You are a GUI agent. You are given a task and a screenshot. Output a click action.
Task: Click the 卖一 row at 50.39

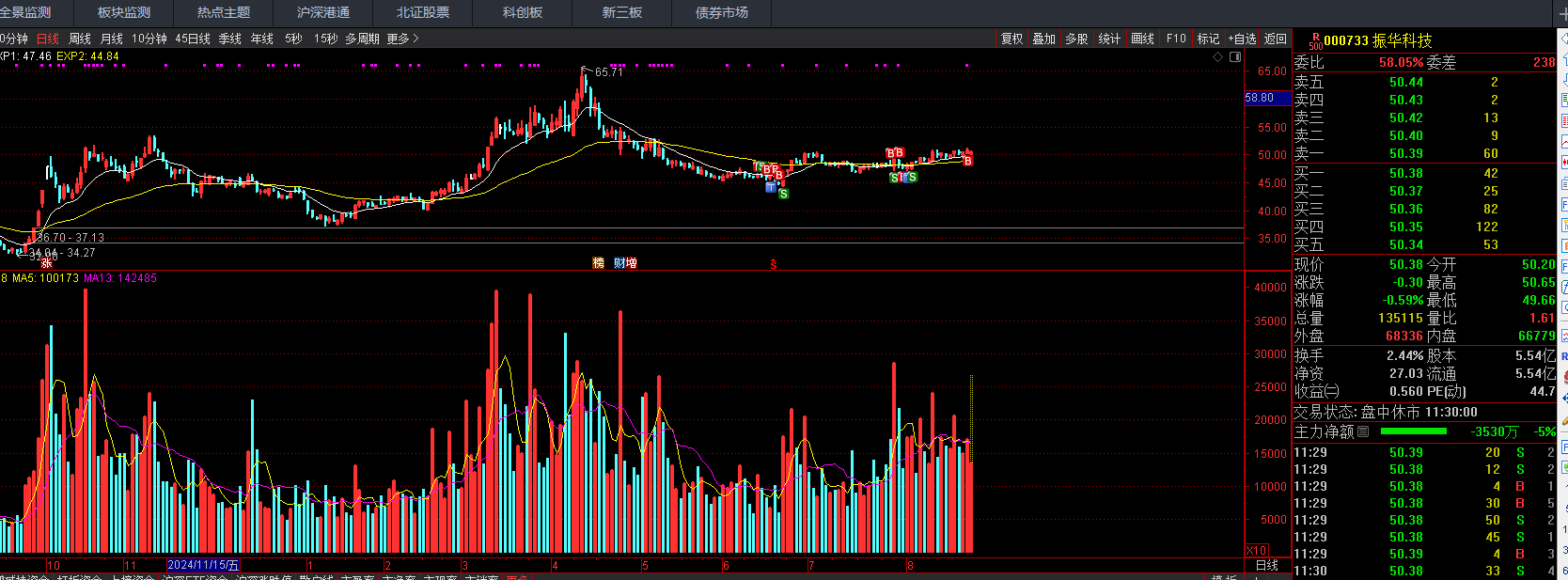point(1424,153)
